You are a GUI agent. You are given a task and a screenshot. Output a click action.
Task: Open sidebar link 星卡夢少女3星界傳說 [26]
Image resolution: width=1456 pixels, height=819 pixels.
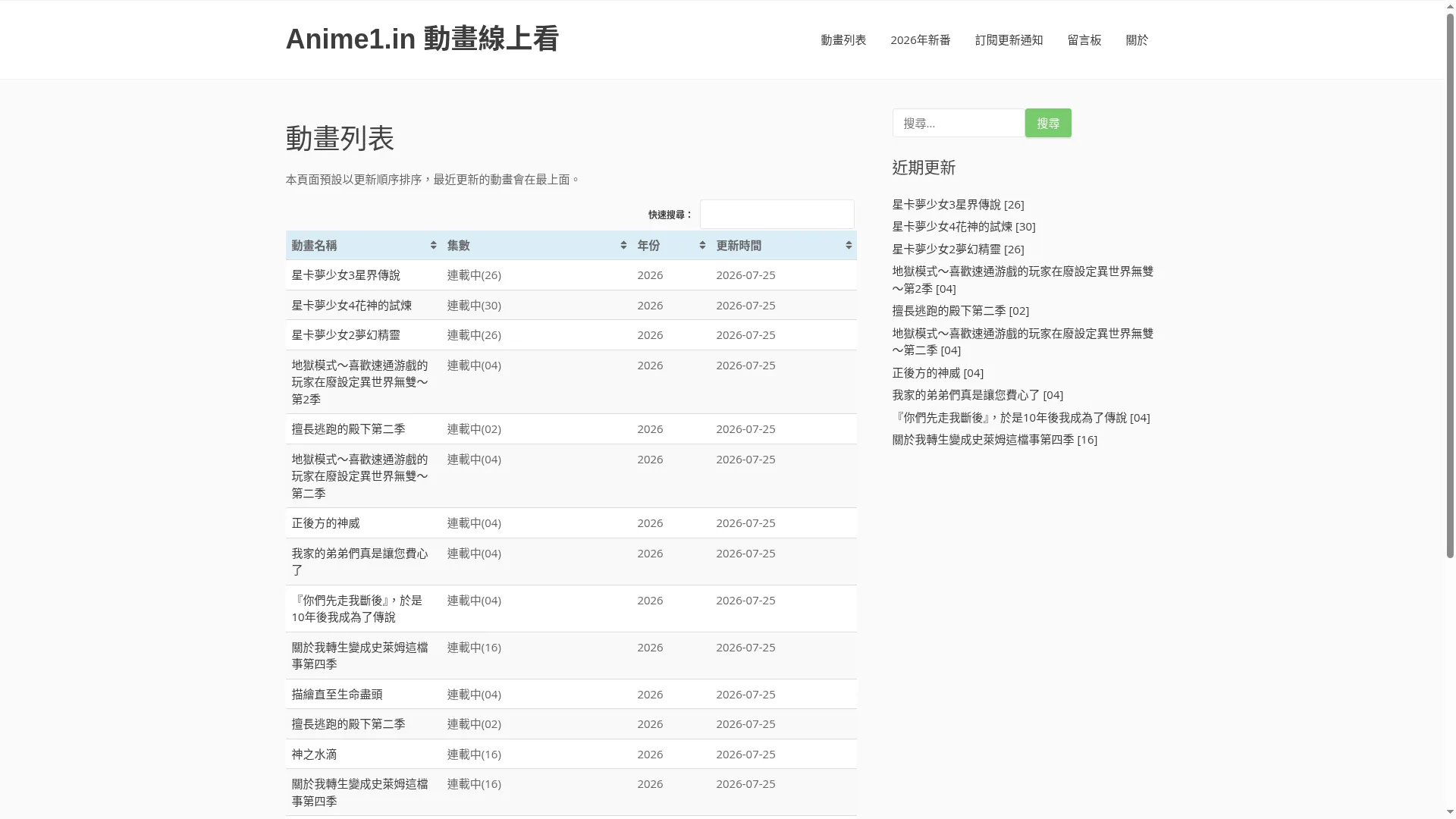click(x=959, y=205)
